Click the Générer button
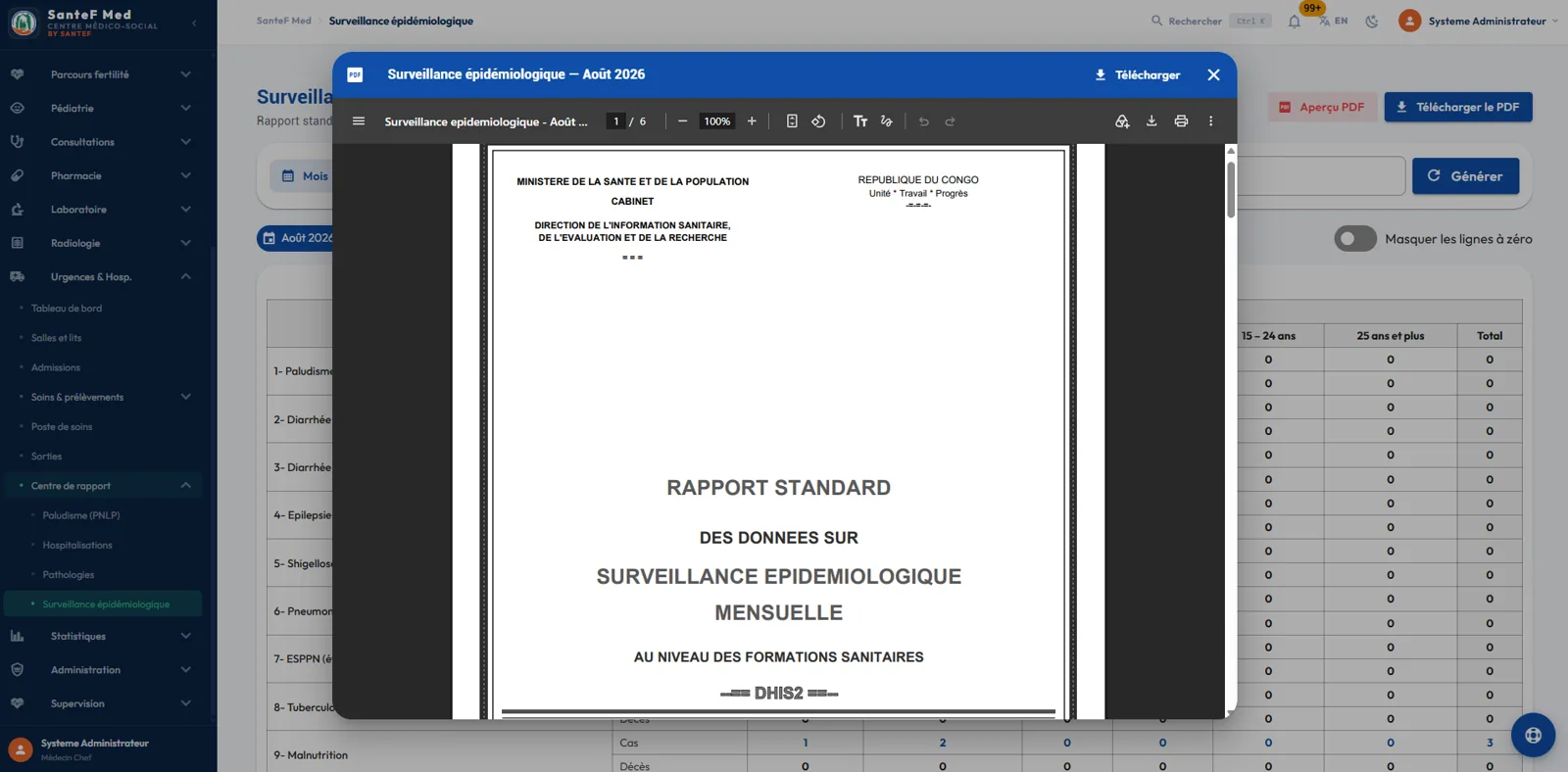The height and width of the screenshot is (772, 1568). click(1465, 176)
